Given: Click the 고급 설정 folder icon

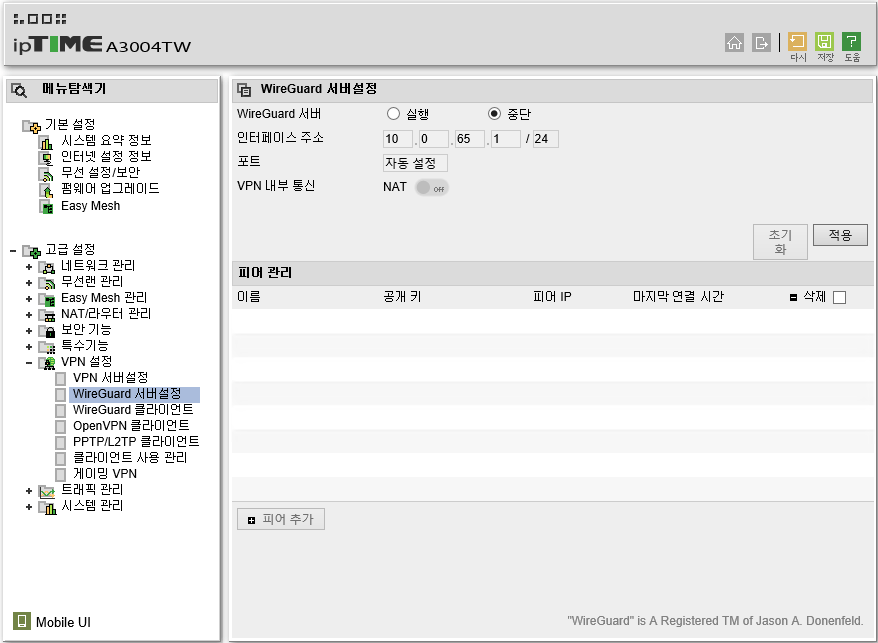Looking at the screenshot, I should pos(31,251).
